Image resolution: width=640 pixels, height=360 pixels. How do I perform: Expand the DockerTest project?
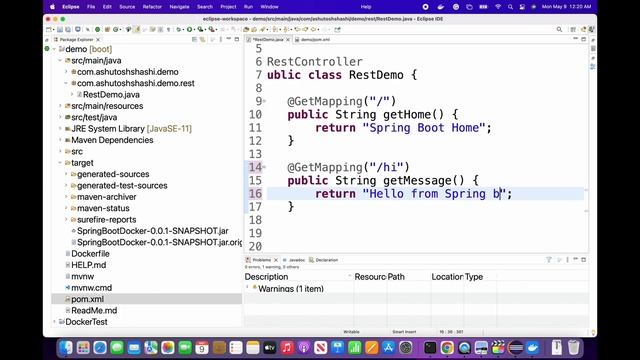tap(54, 322)
